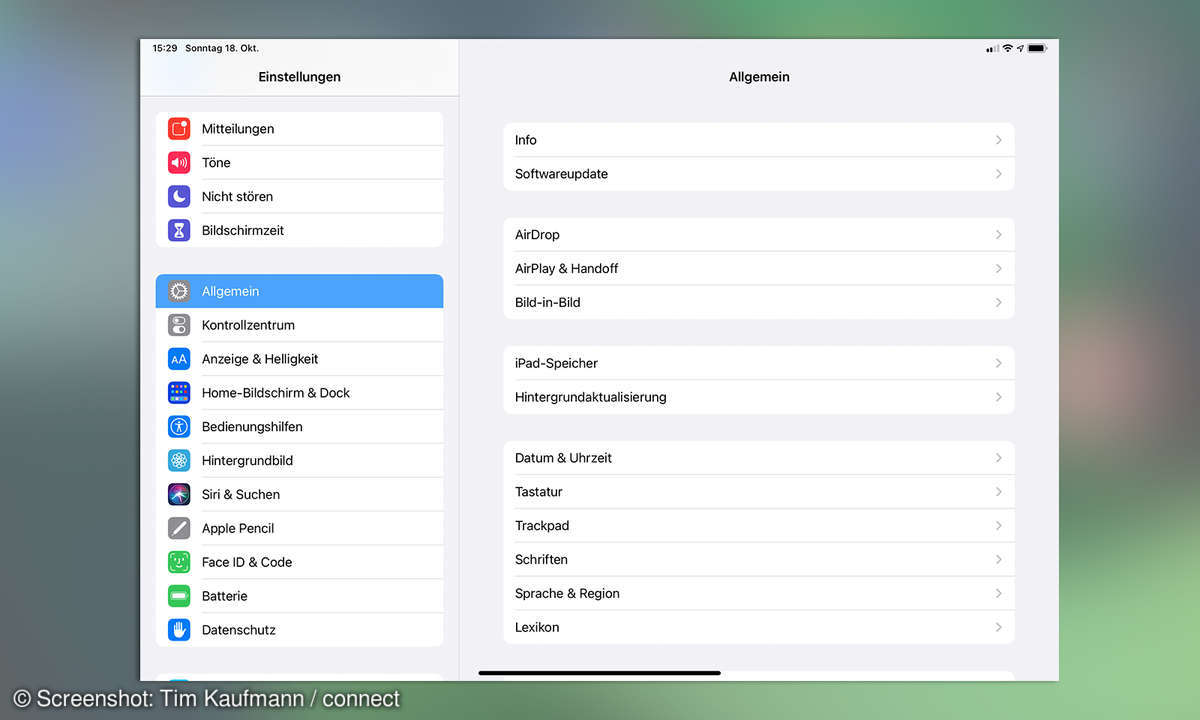The image size is (1200, 720).
Task: Open chevron on the Tastatur row
Action: 998,492
